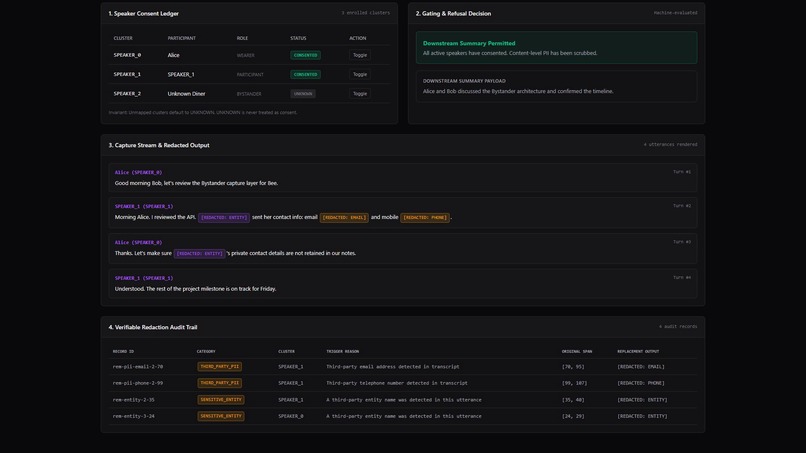Click the THIRD_PARTY_PII badge in the email record row
Viewport: 806px width, 453px height.
[x=219, y=367]
